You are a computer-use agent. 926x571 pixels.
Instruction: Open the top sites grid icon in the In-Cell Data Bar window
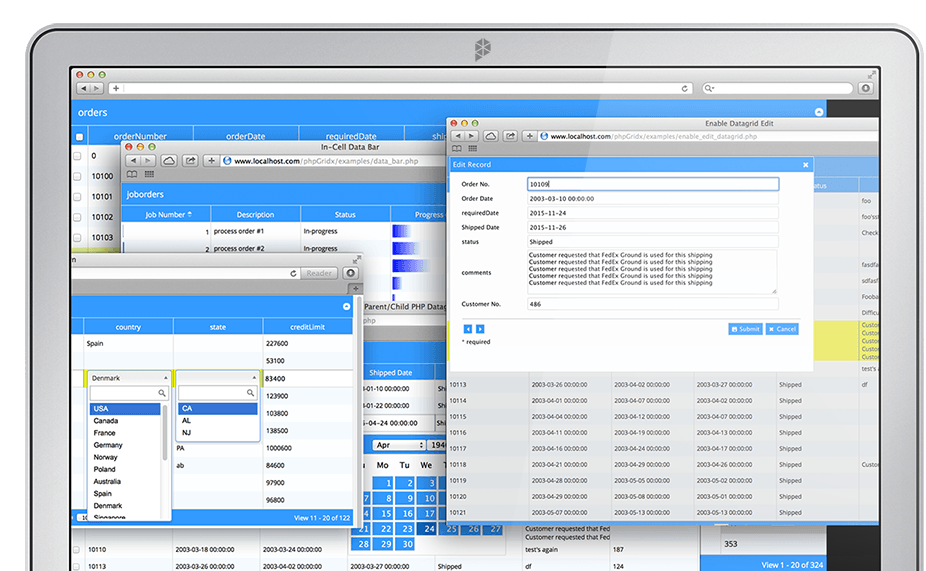pyautogui.click(x=149, y=174)
